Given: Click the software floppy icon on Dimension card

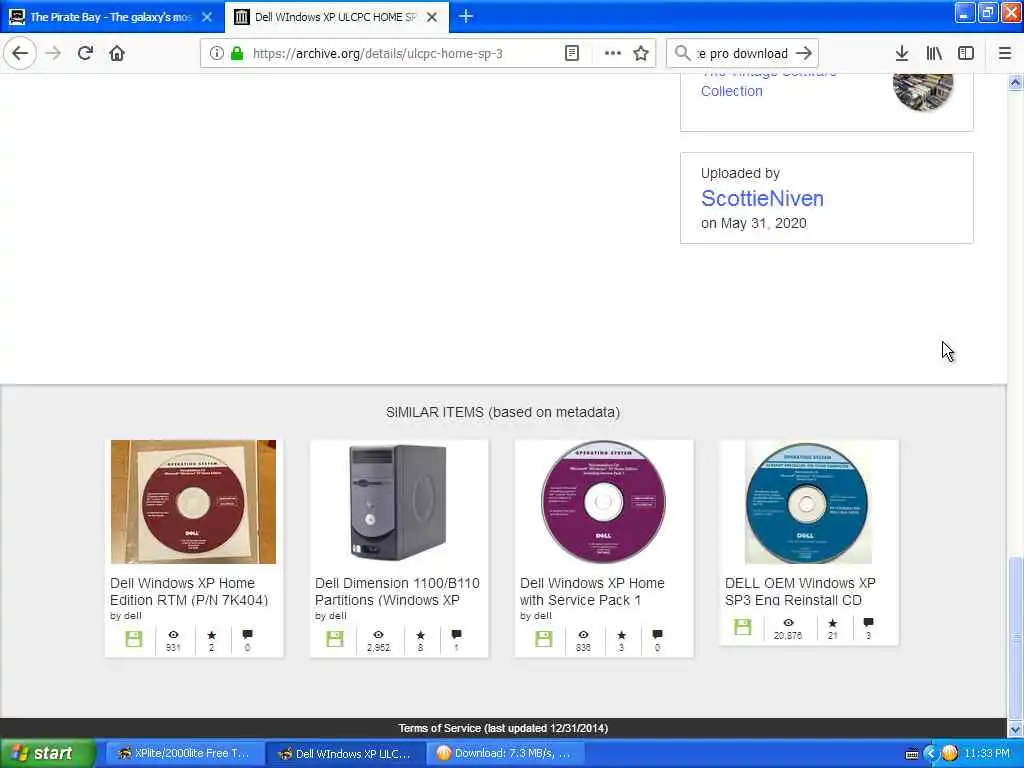Looking at the screenshot, I should coord(335,639).
